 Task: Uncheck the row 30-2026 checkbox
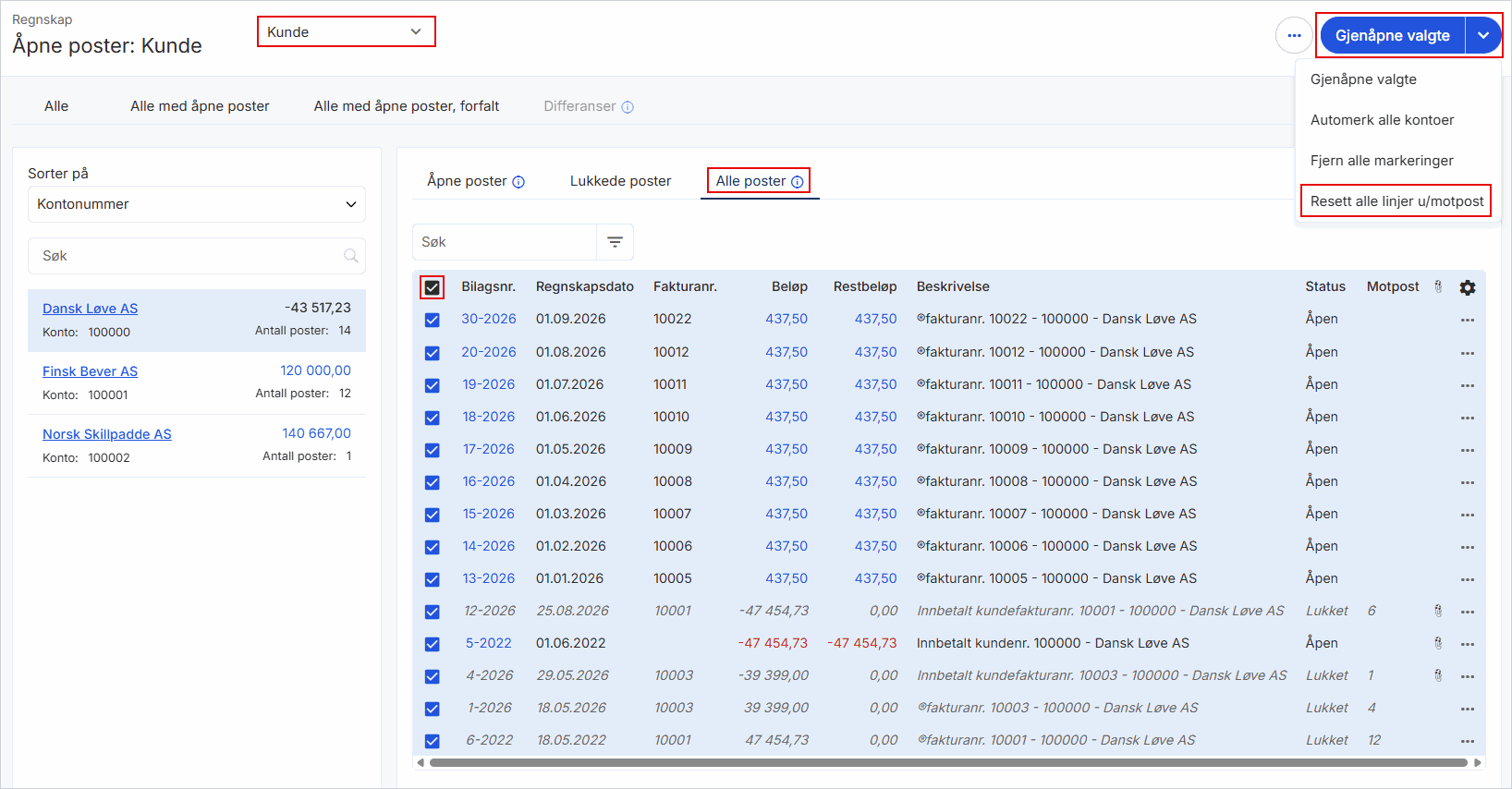click(432, 320)
